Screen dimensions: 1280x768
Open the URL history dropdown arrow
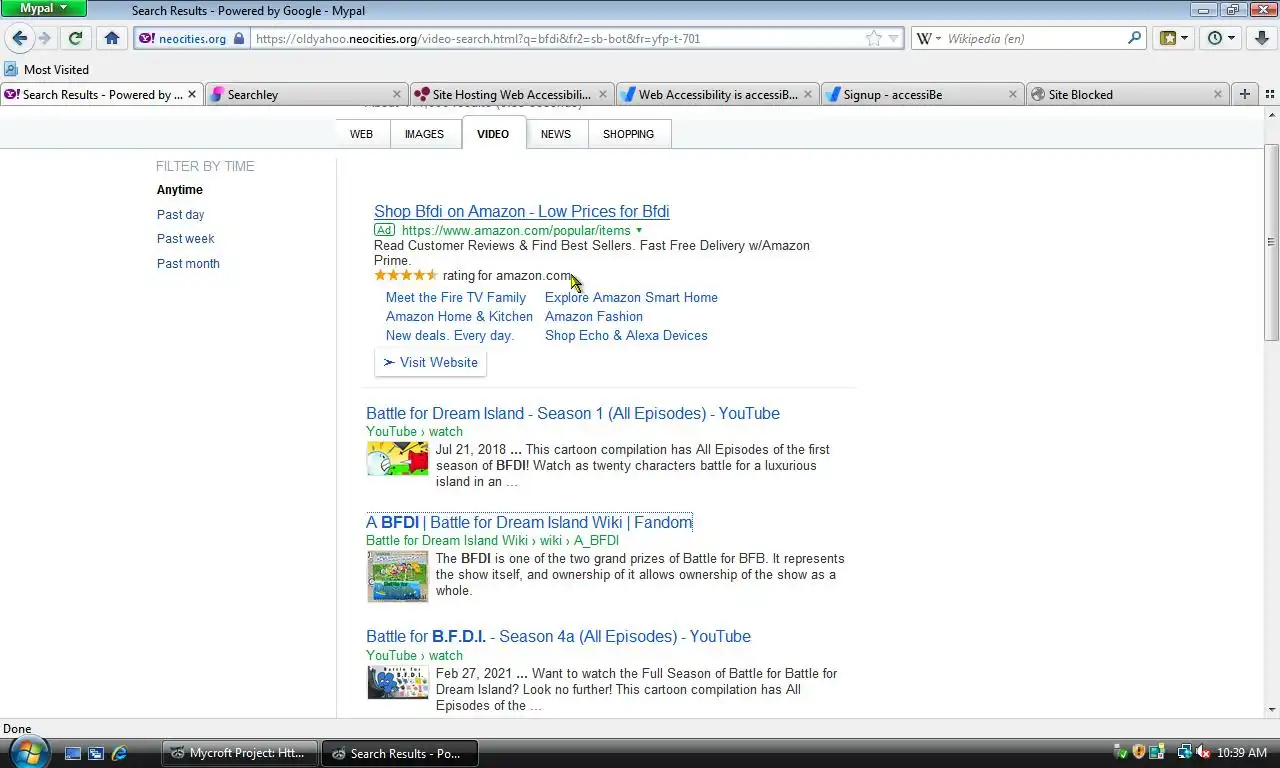coord(893,38)
